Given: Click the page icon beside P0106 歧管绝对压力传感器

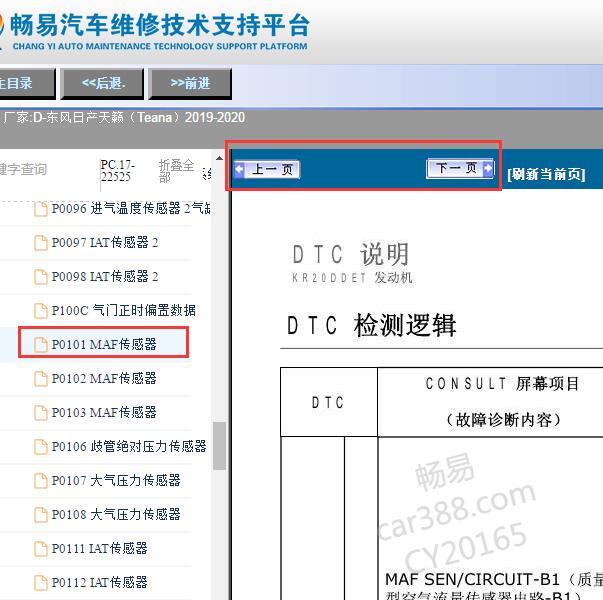Looking at the screenshot, I should coord(41,447).
